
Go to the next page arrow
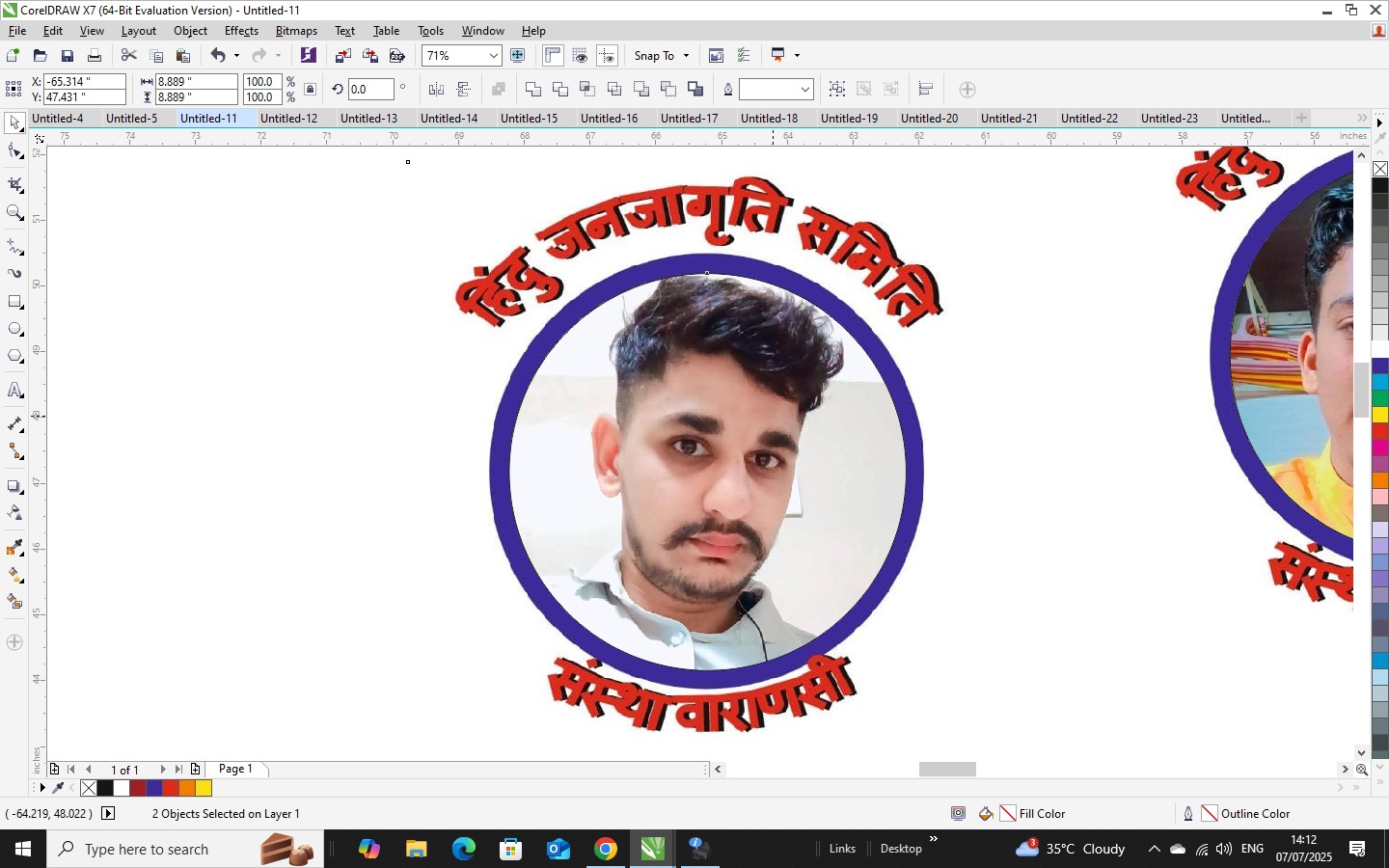(162, 770)
